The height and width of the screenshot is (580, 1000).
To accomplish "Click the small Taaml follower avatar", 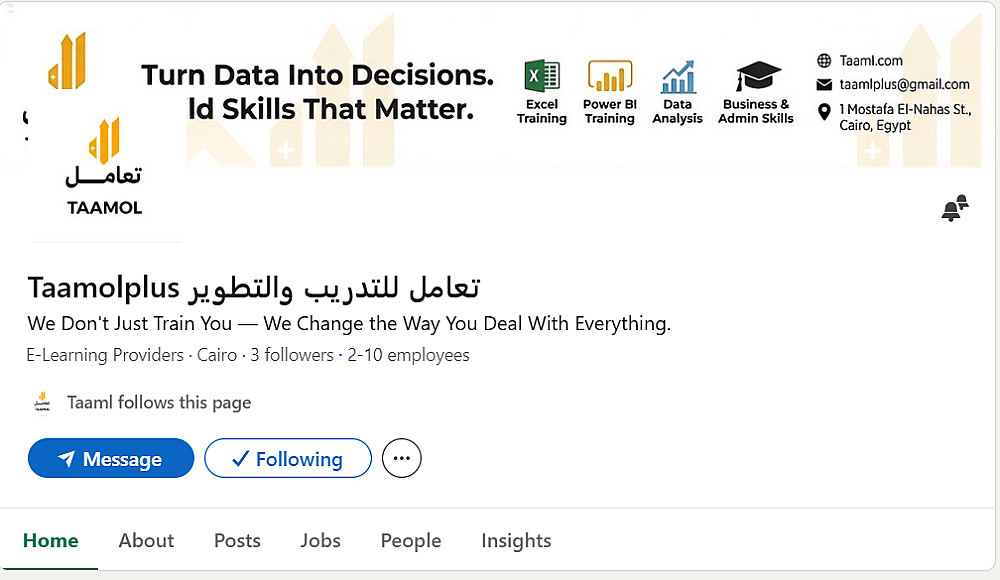I will click(42, 402).
